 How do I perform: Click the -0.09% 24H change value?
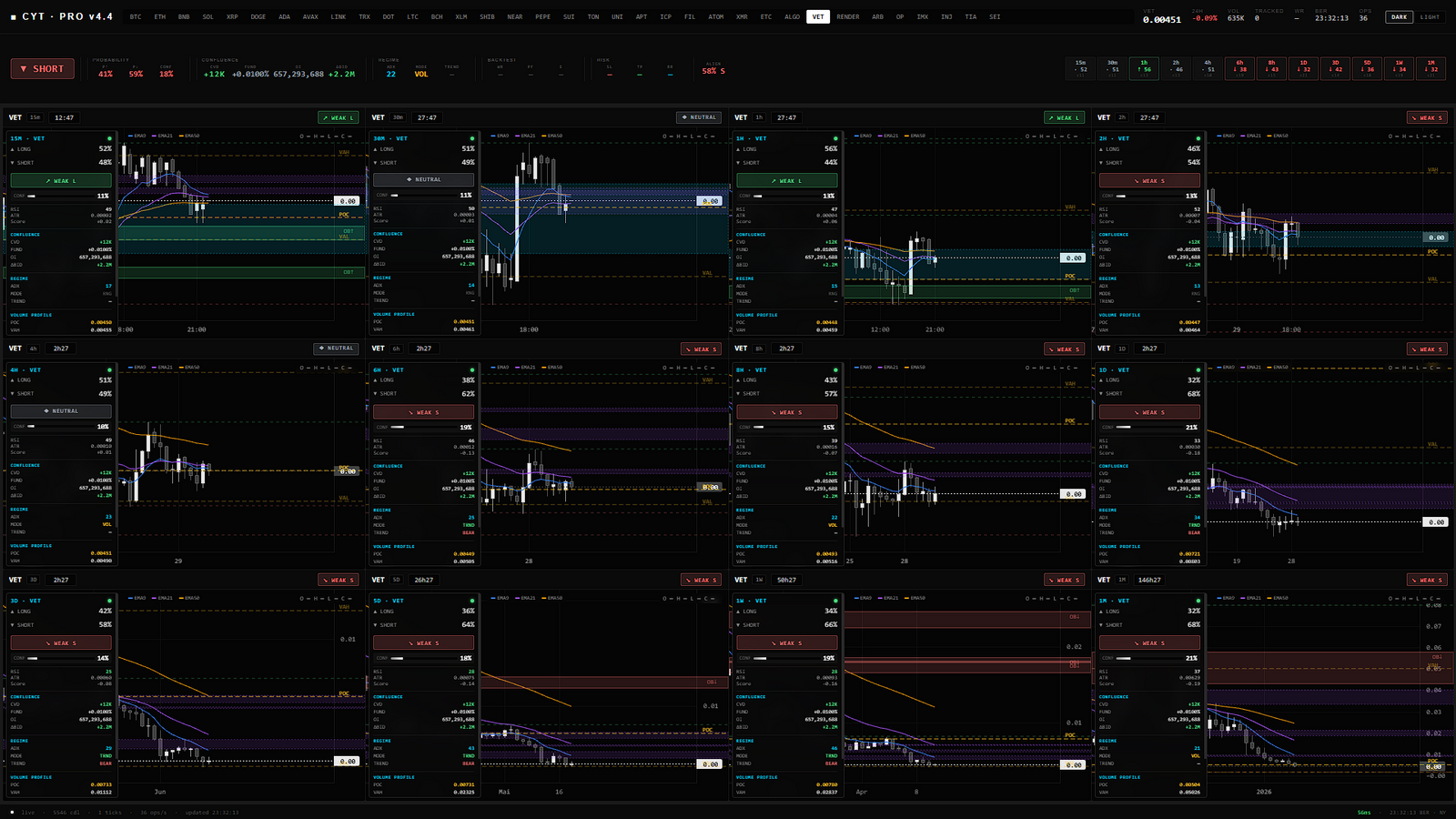click(1205, 18)
